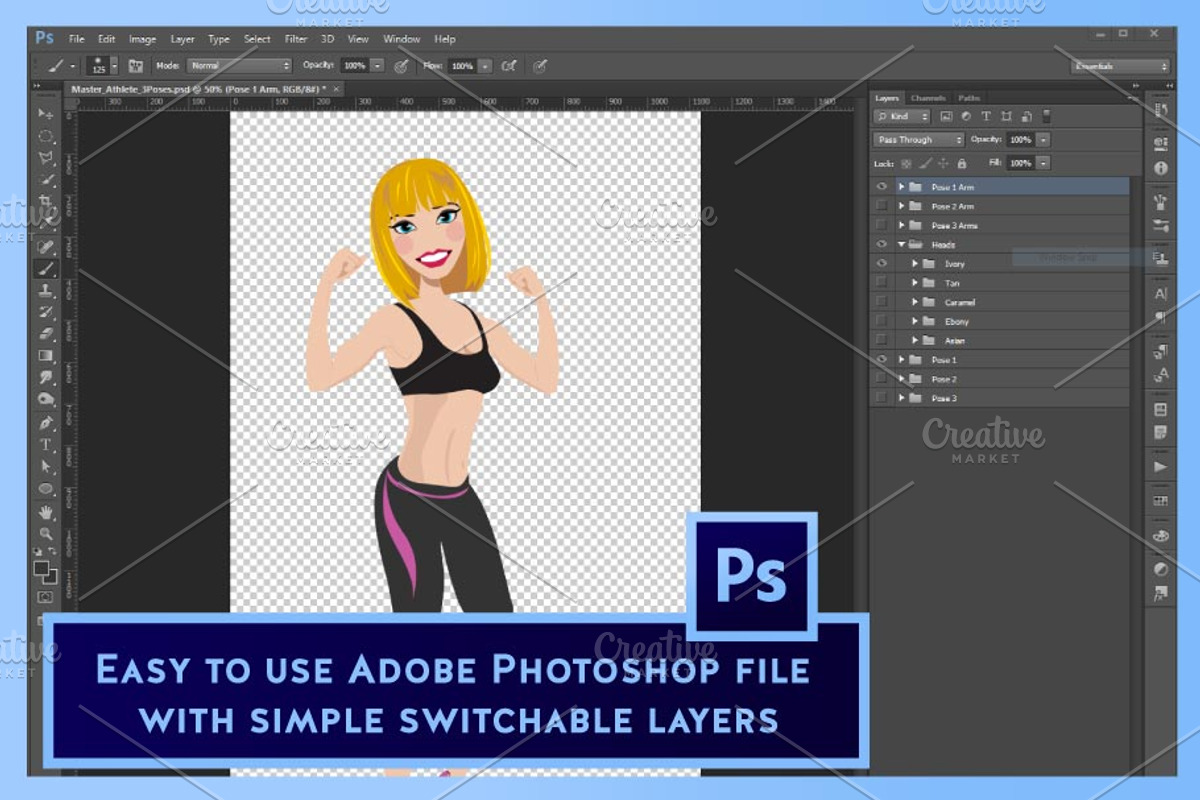Click the foreground color swatch
Viewport: 1200px width, 800px height.
tap(42, 569)
